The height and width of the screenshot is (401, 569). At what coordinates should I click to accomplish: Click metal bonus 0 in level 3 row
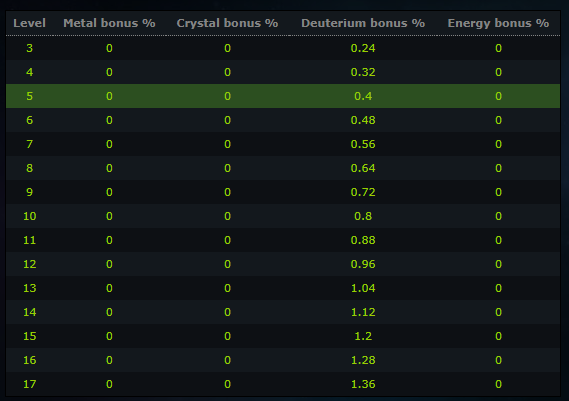109,48
